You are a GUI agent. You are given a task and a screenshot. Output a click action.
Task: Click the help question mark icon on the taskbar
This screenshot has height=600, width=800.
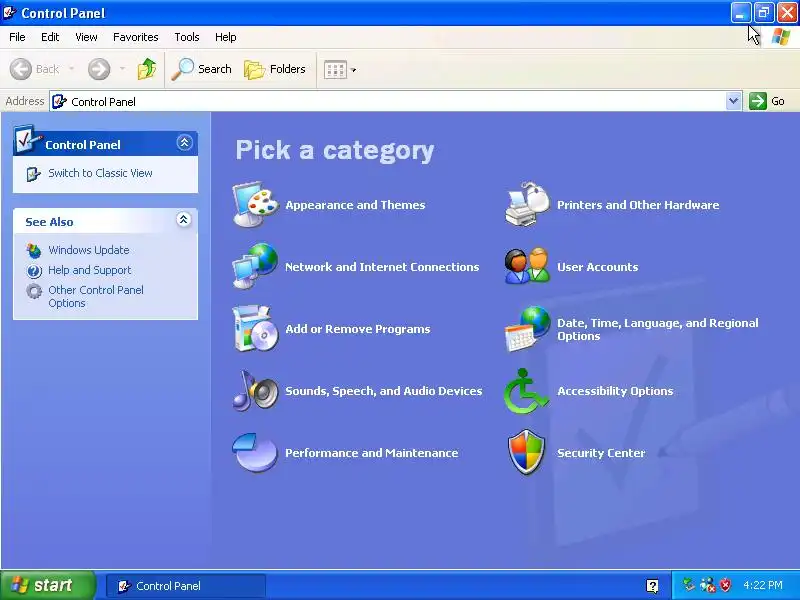tap(652, 586)
